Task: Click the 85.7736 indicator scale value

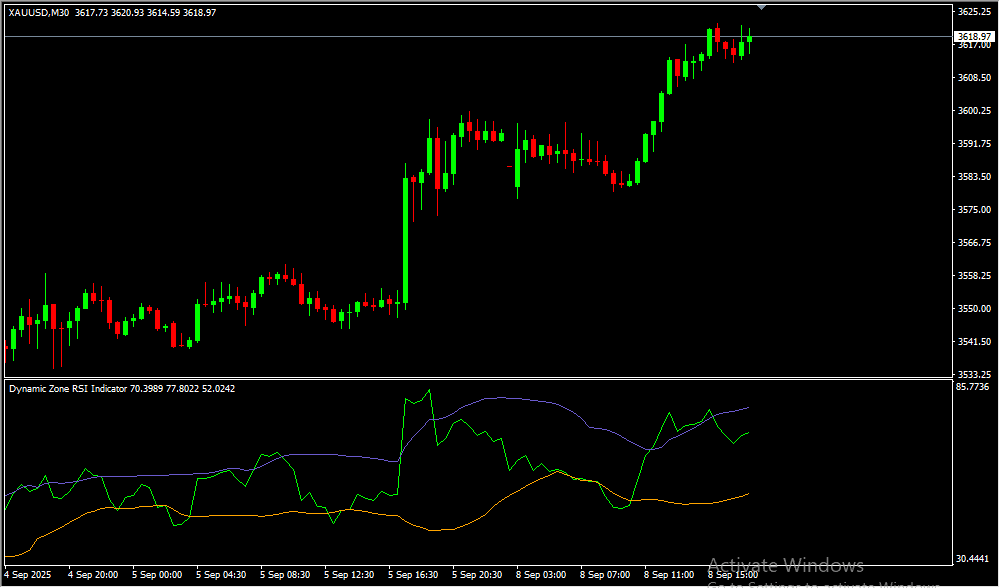Action: pos(973,386)
